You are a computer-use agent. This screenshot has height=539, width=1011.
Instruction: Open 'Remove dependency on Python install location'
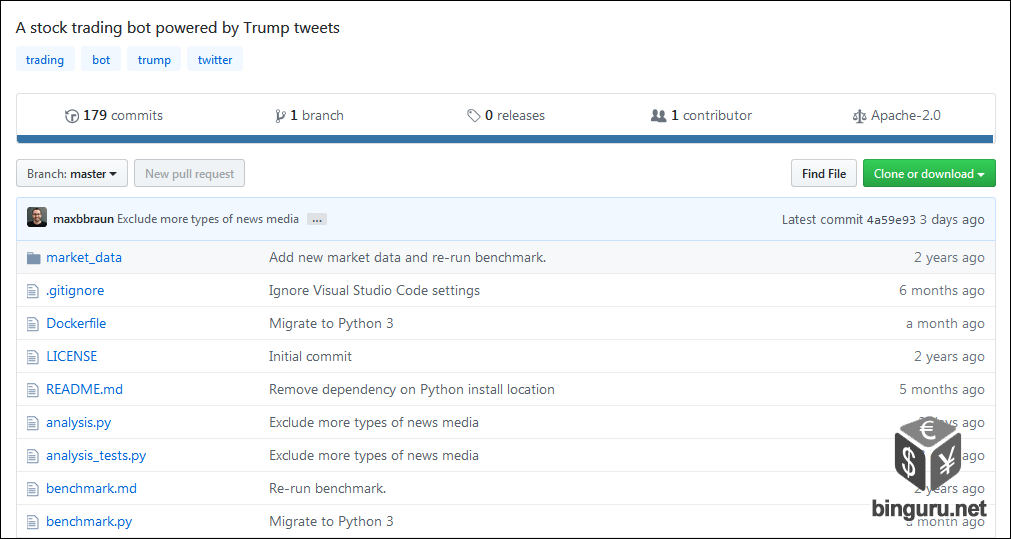click(x=411, y=389)
